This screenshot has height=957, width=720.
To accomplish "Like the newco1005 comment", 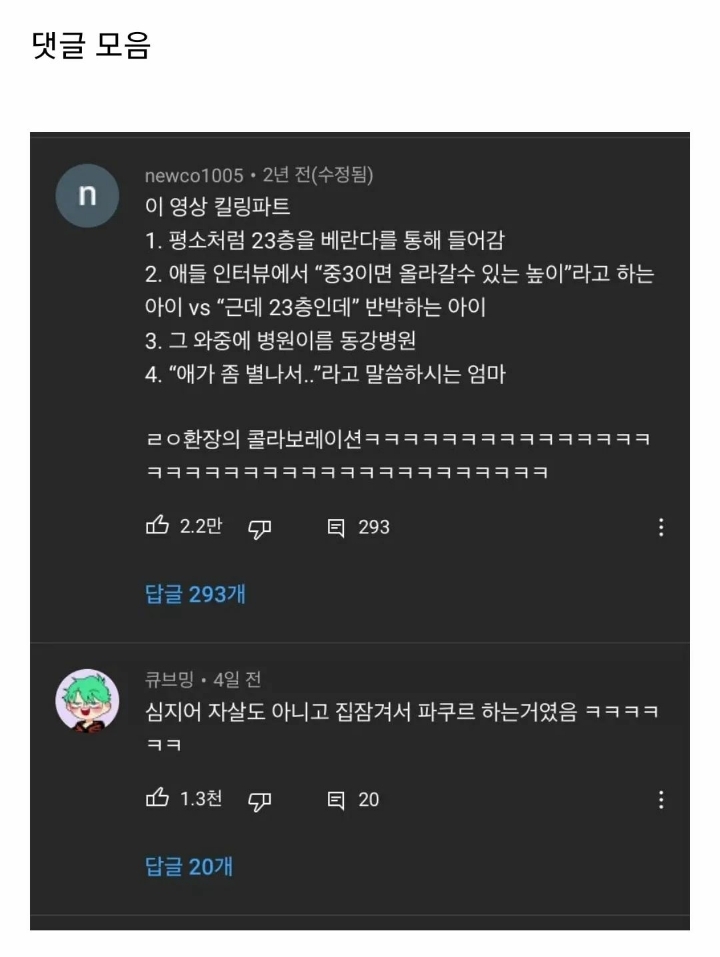I will 157,525.
